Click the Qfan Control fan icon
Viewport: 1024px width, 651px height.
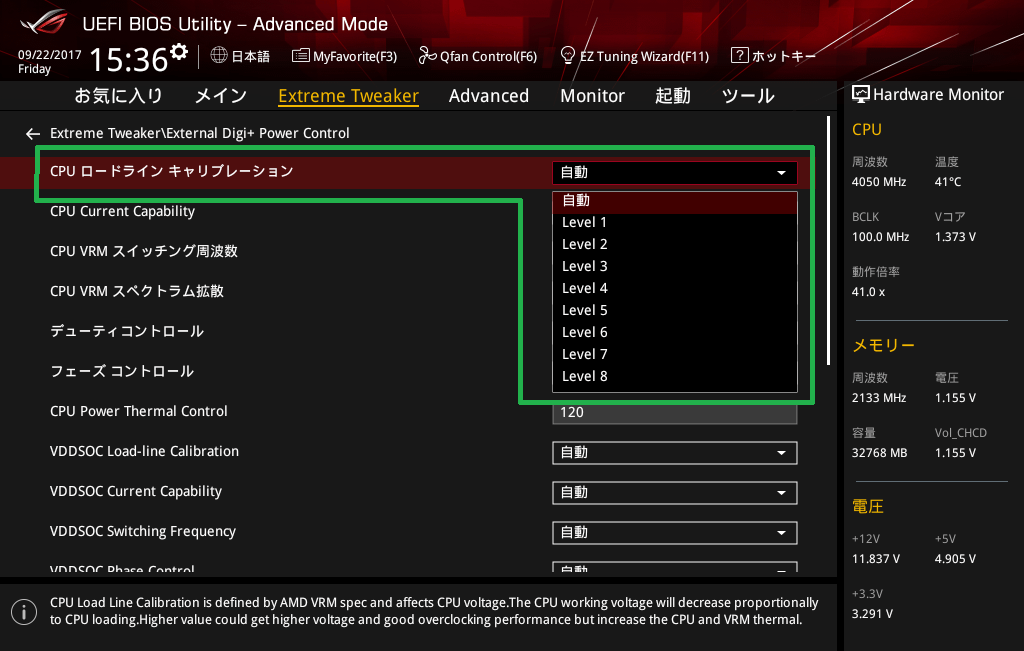pos(427,56)
